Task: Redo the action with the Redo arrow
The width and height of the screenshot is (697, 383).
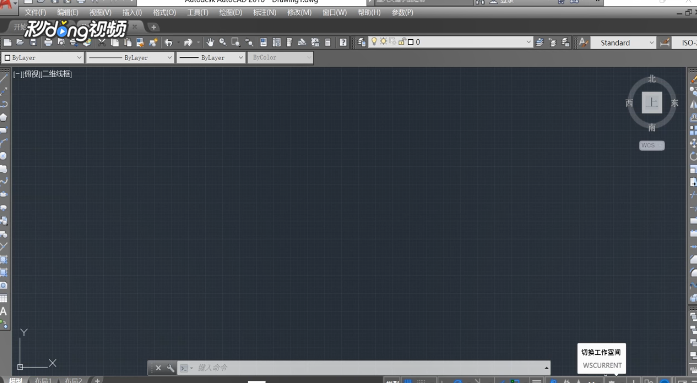Action: 188,42
